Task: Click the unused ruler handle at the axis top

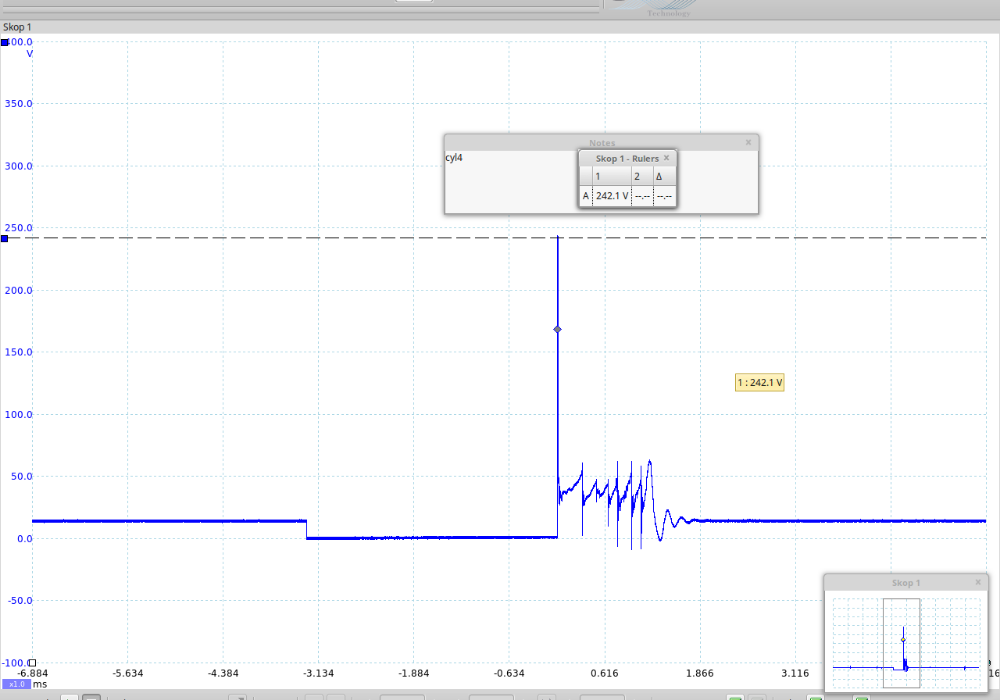Action: [x=5, y=42]
